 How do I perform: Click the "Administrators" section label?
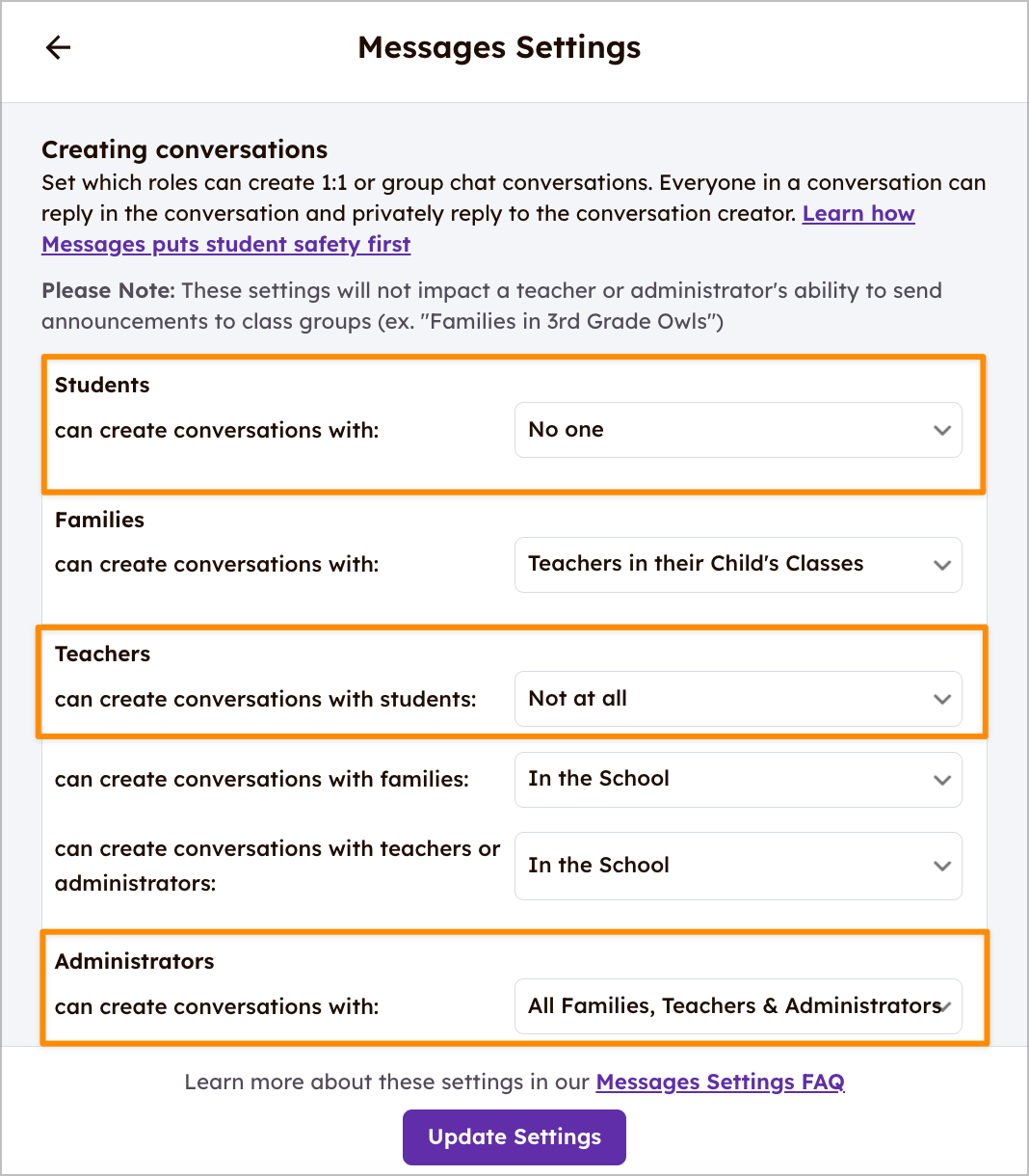135,961
